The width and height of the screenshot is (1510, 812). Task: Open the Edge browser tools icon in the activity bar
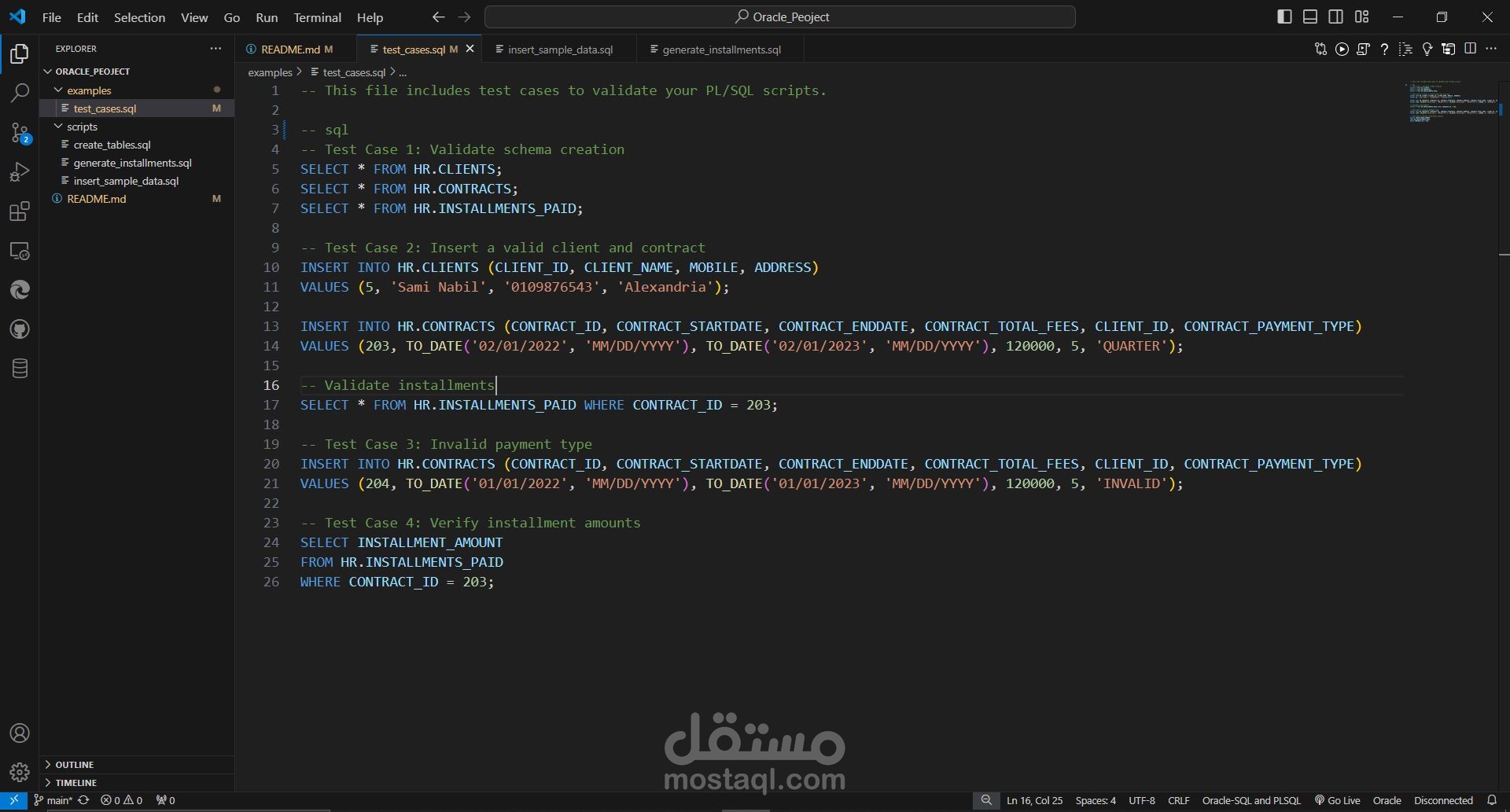[20, 290]
